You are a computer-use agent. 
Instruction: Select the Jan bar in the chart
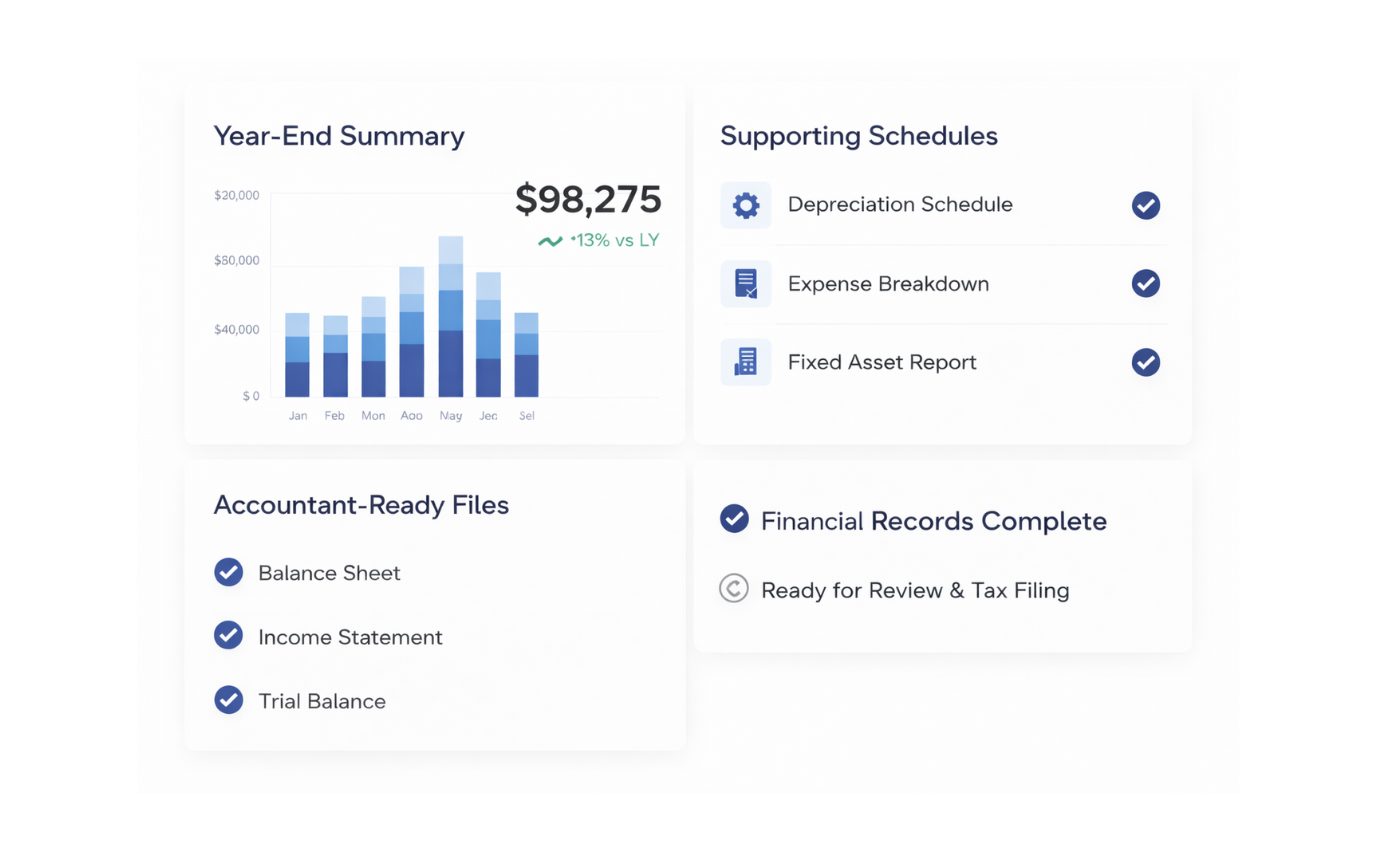[297, 355]
